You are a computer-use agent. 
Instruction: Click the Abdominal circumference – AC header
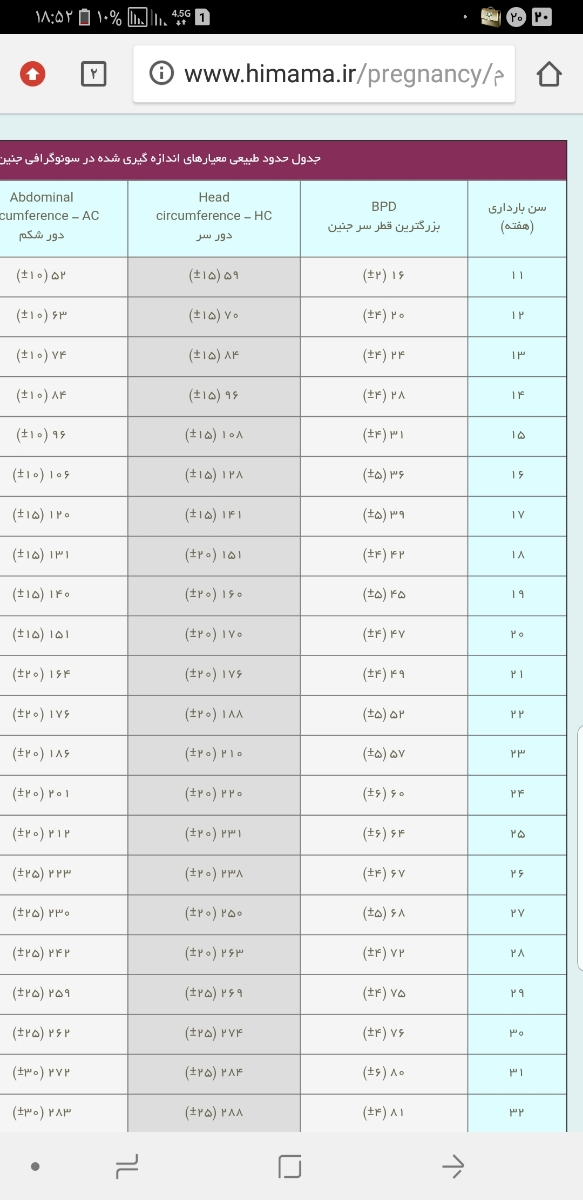coord(63,217)
